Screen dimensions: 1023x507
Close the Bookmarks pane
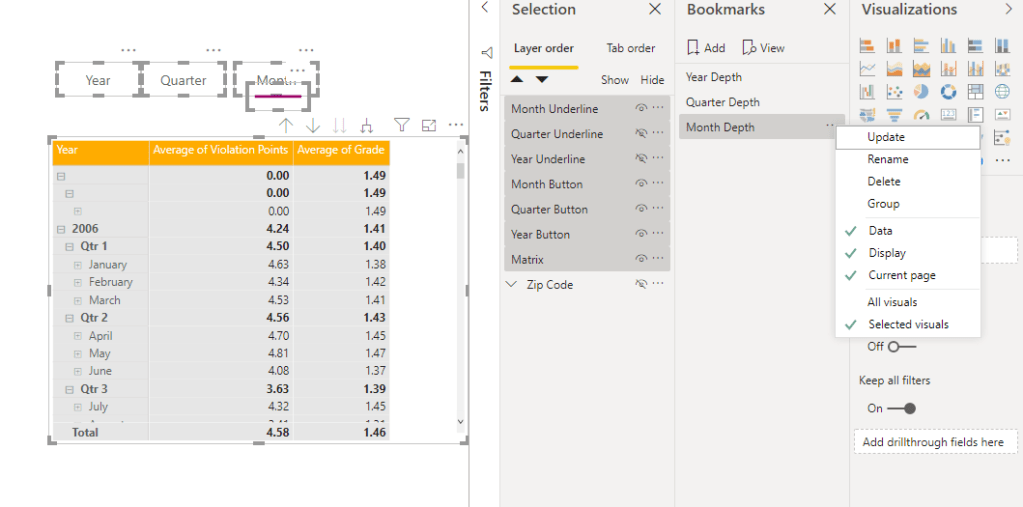tap(829, 10)
